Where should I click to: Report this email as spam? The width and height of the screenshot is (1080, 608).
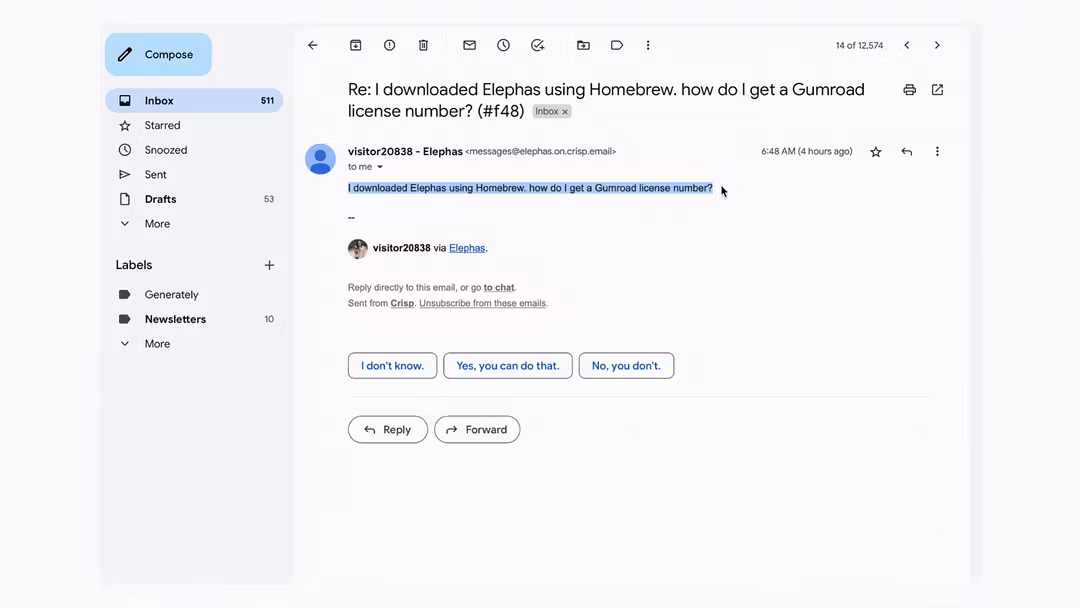coord(389,45)
